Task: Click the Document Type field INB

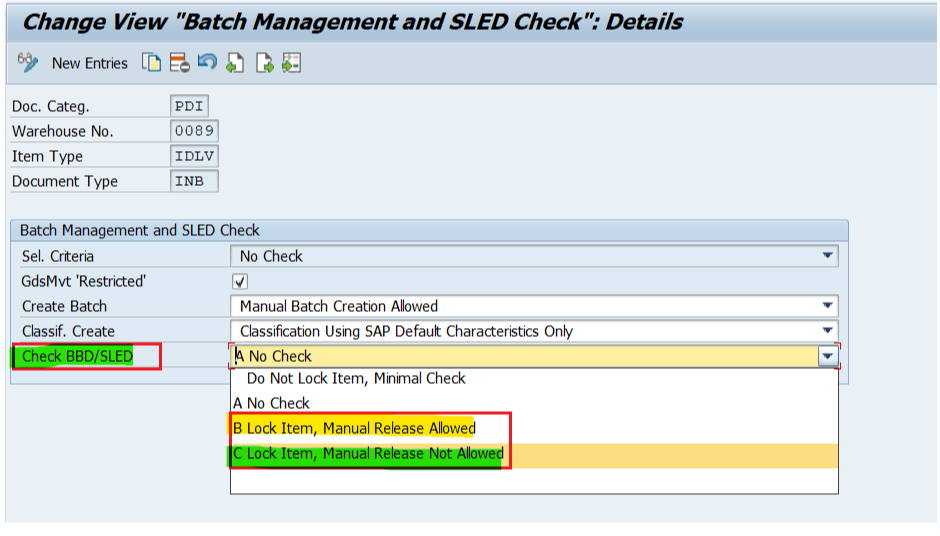Action: (x=194, y=181)
